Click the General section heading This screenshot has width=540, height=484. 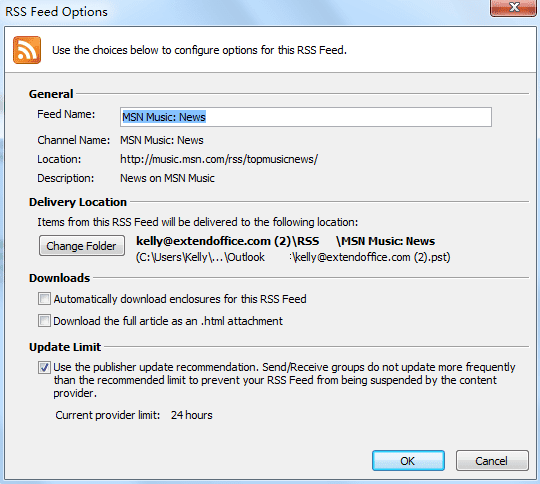point(51,94)
